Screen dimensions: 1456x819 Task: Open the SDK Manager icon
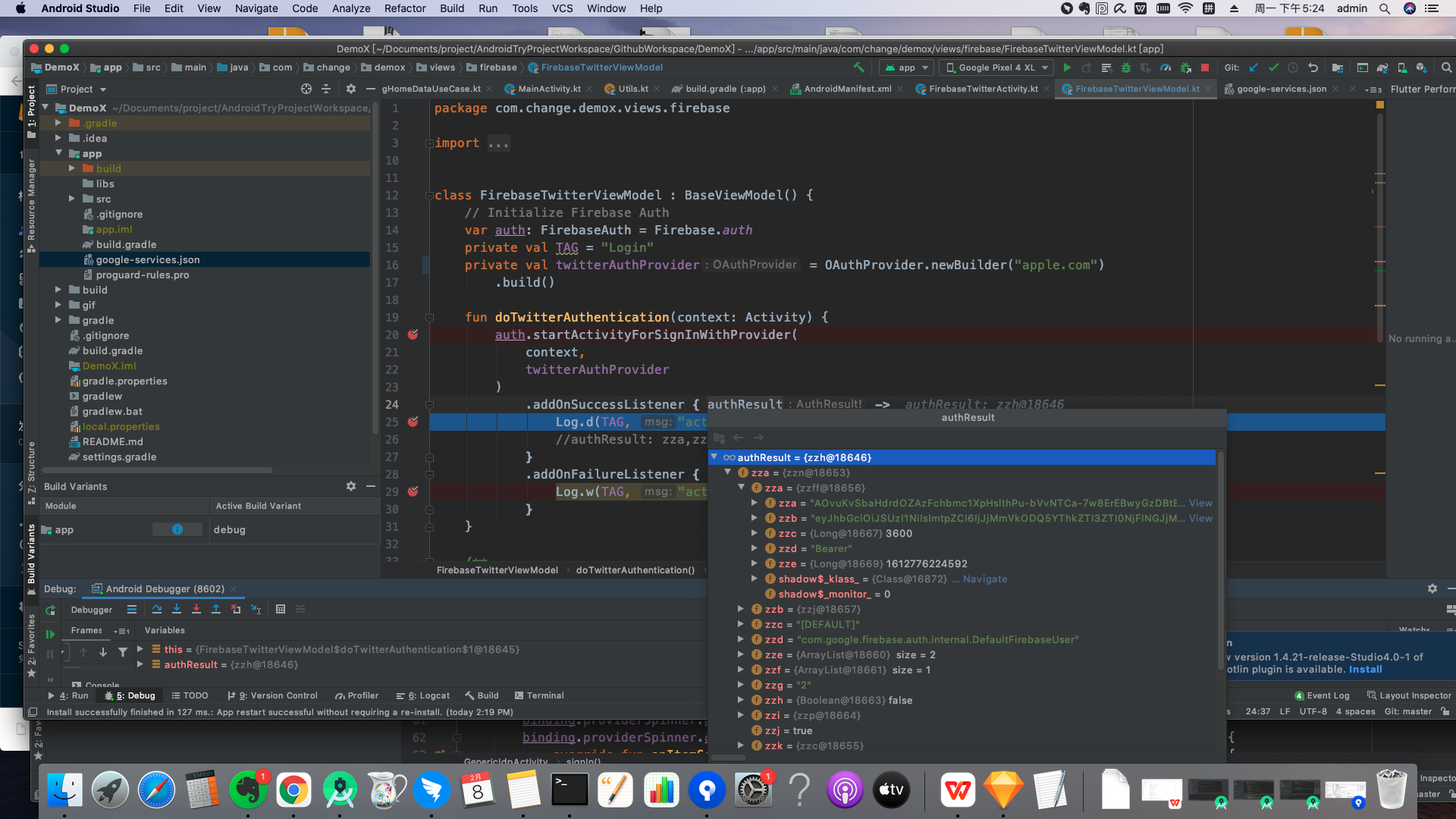point(1422,67)
